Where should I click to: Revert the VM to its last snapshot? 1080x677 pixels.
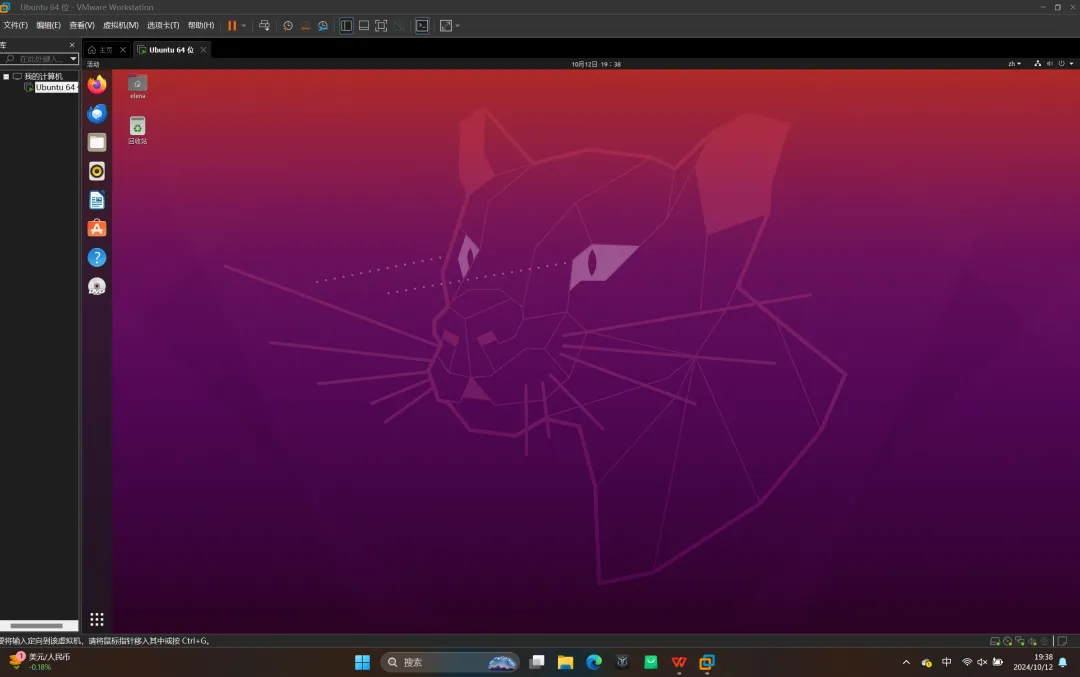tap(305, 25)
